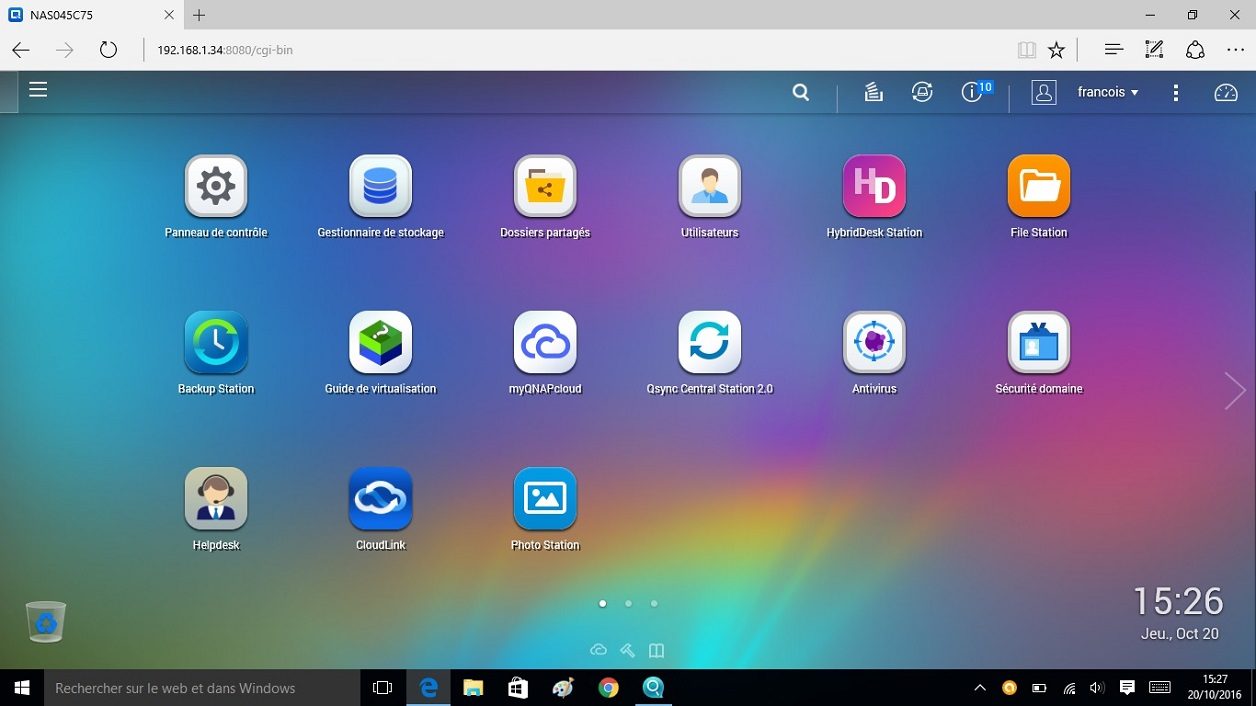
Task: Go to next desktop page arrow
Action: (1234, 391)
